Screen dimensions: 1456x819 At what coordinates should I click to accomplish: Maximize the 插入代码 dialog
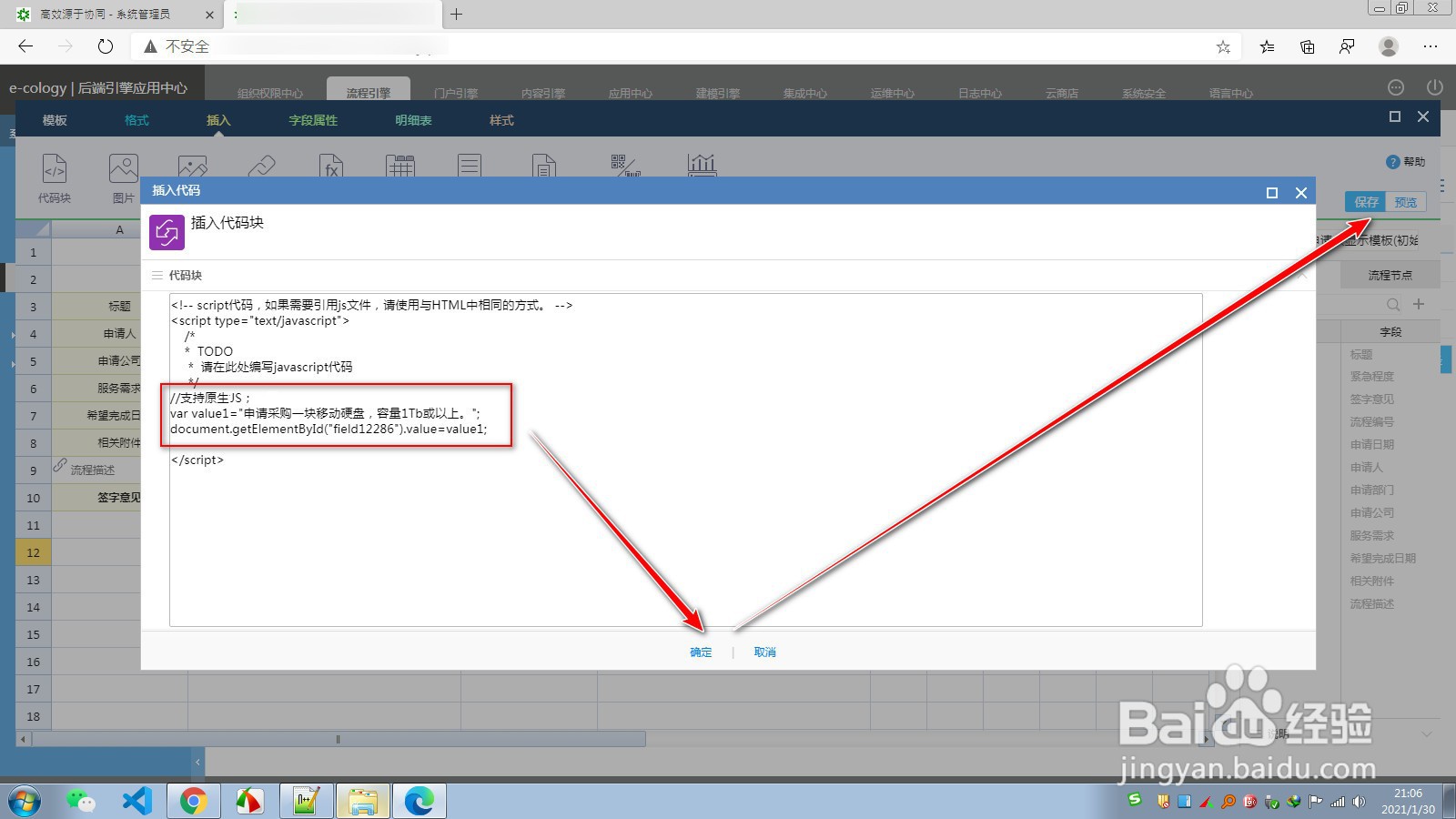1272,192
